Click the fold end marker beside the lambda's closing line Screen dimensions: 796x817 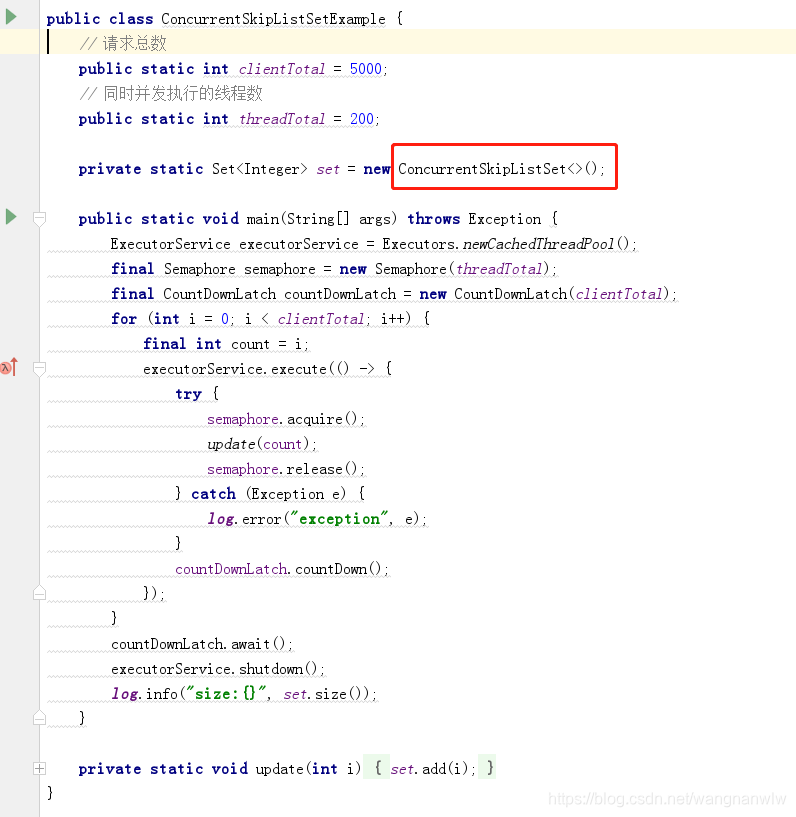pyautogui.click(x=39, y=593)
